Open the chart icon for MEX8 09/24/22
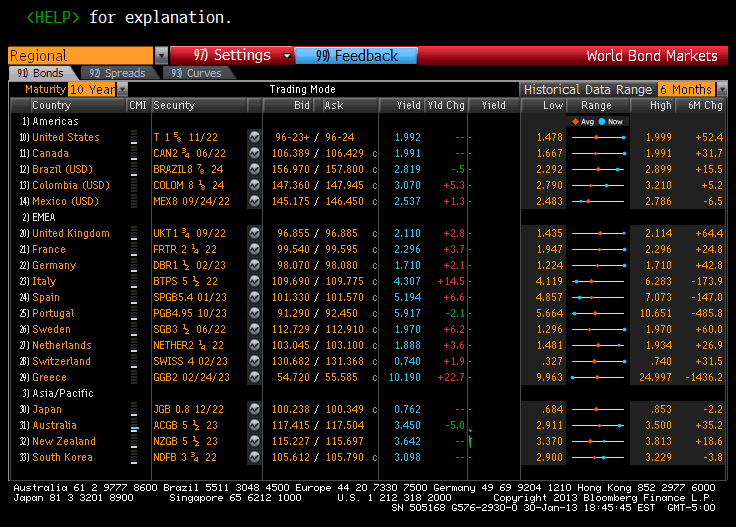Viewport: 736px width, 527px height. click(254, 201)
